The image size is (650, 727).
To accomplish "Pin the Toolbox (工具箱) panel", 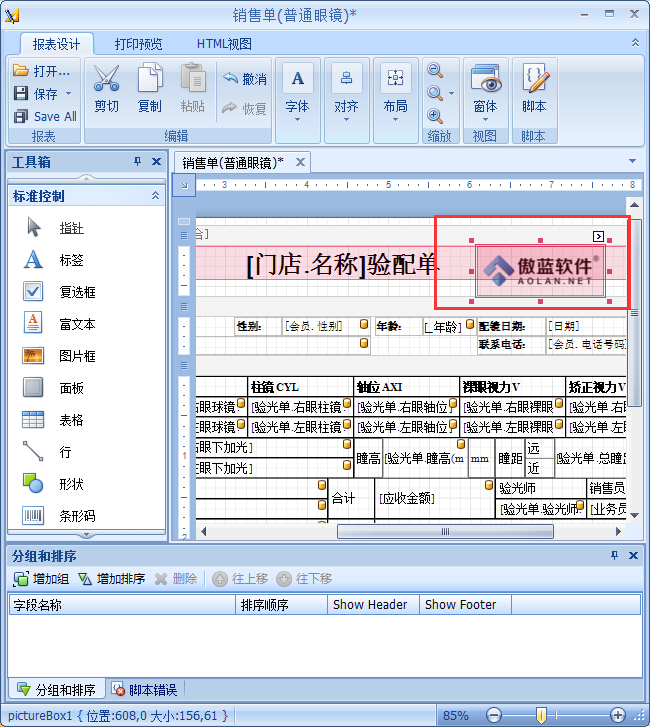I will click(x=138, y=162).
